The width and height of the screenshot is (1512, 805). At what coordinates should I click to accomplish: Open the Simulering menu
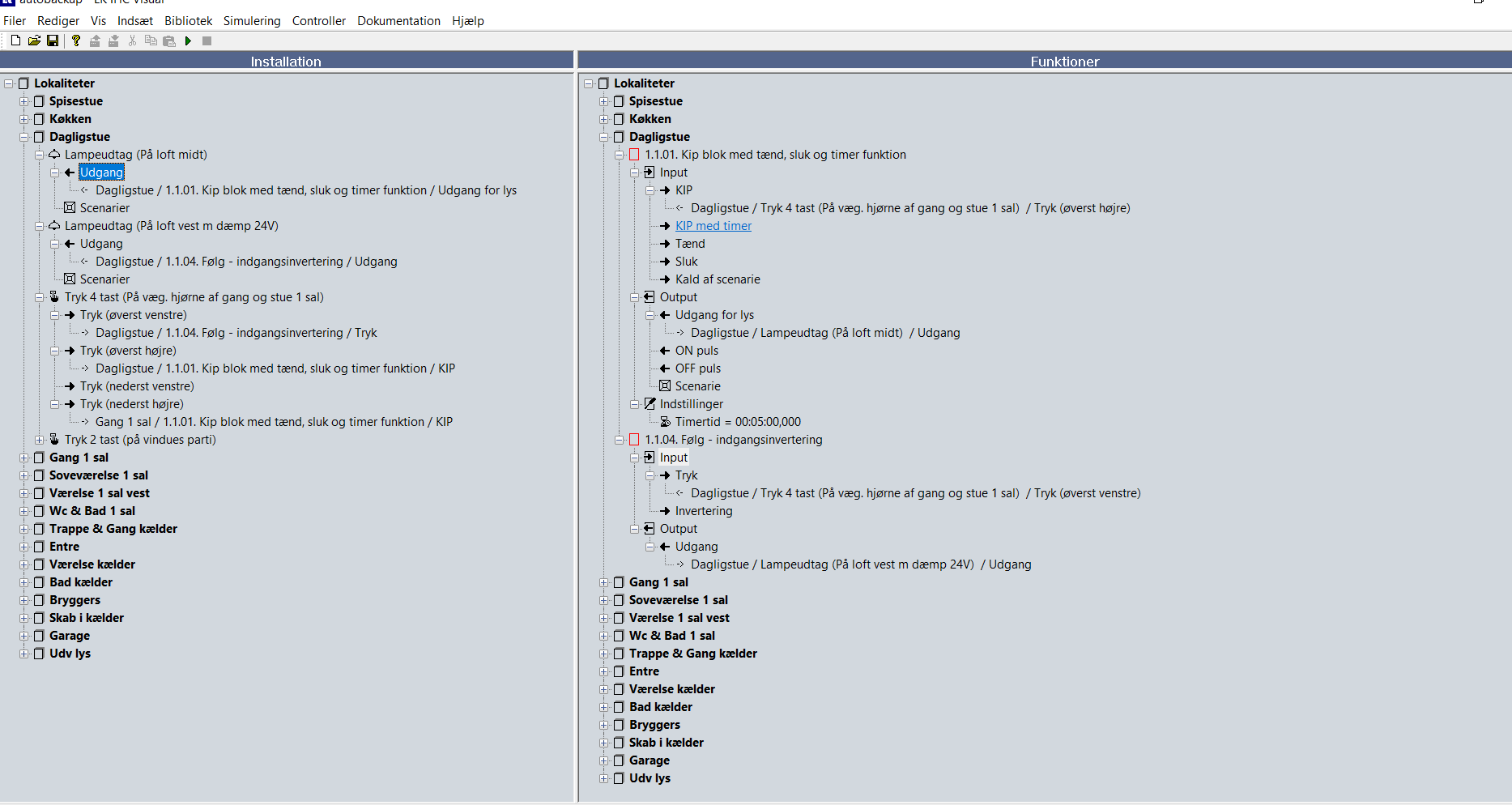(x=252, y=21)
